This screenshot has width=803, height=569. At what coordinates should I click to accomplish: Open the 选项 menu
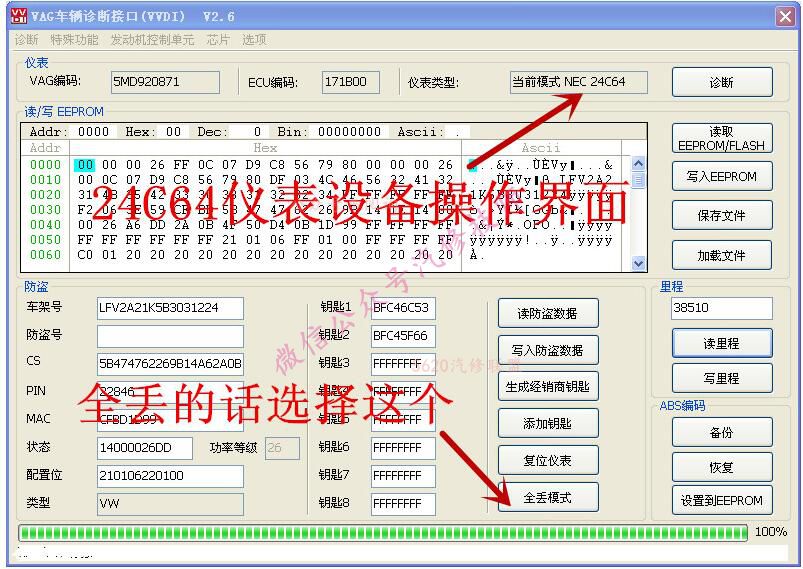click(254, 39)
